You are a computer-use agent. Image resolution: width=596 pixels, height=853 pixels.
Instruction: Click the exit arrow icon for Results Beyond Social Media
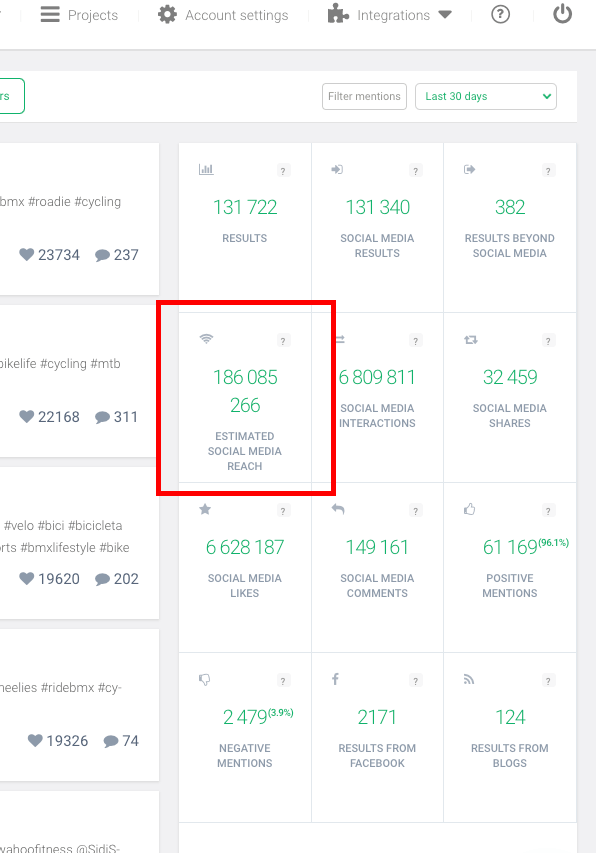point(470,170)
